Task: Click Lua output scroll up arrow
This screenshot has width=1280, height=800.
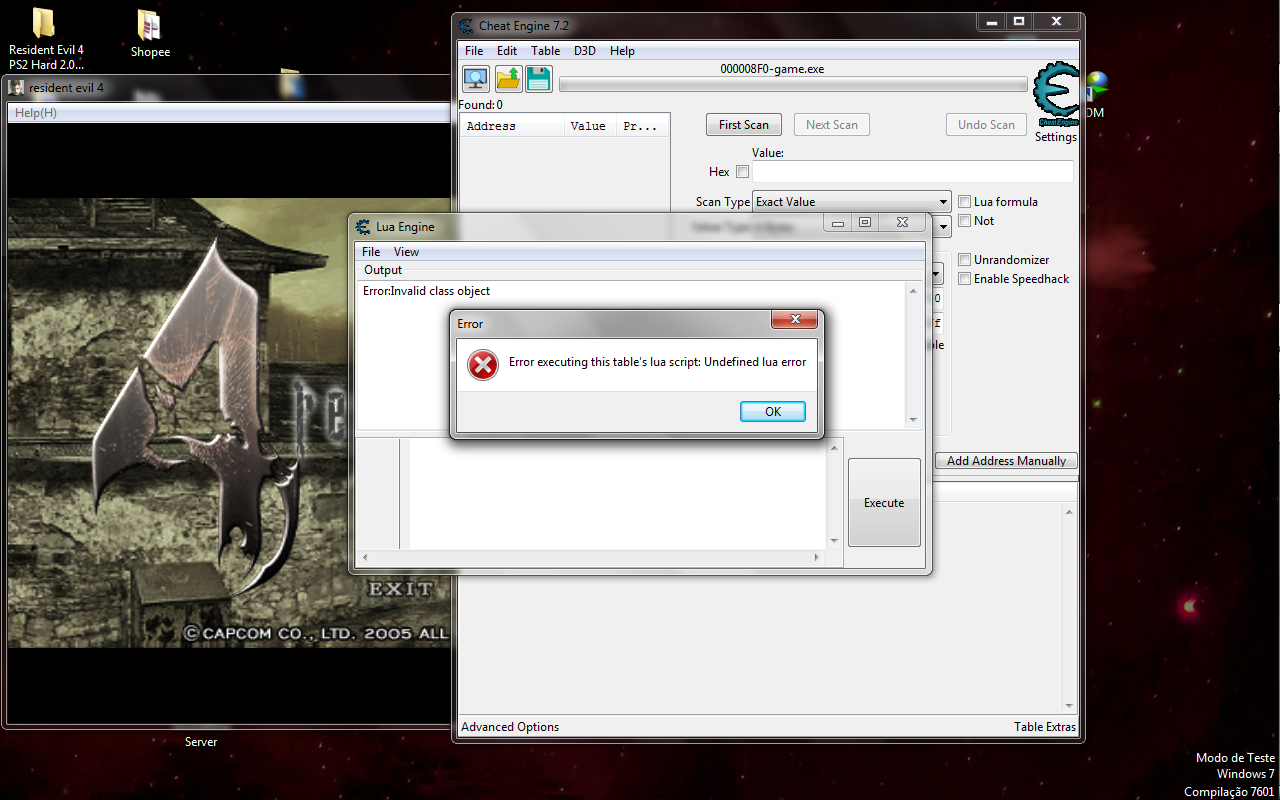Action: [x=913, y=291]
